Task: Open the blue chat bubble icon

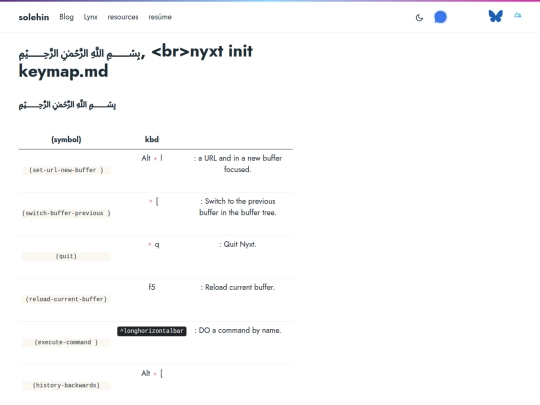Action: coord(440,17)
